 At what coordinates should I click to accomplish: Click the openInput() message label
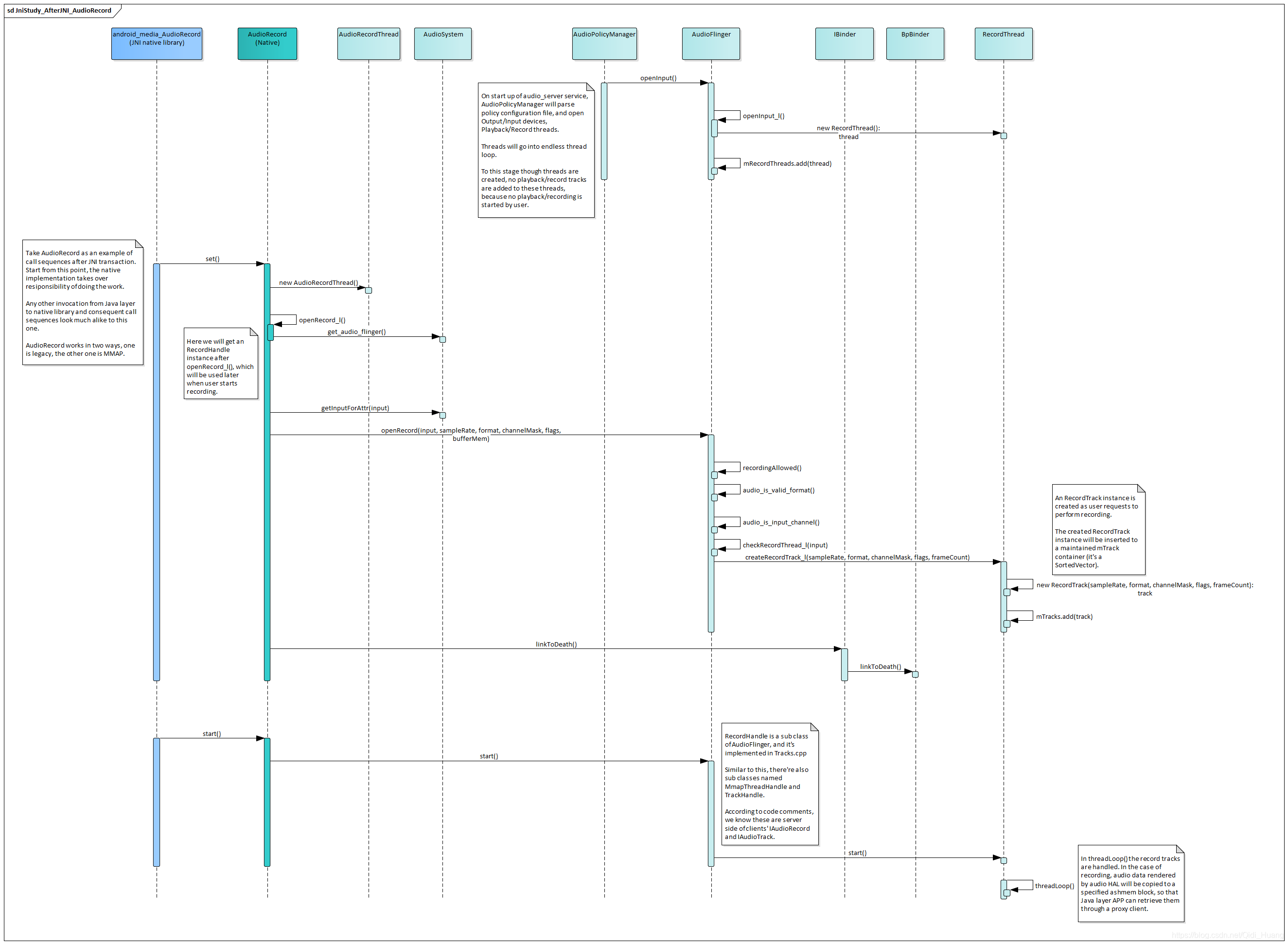658,78
